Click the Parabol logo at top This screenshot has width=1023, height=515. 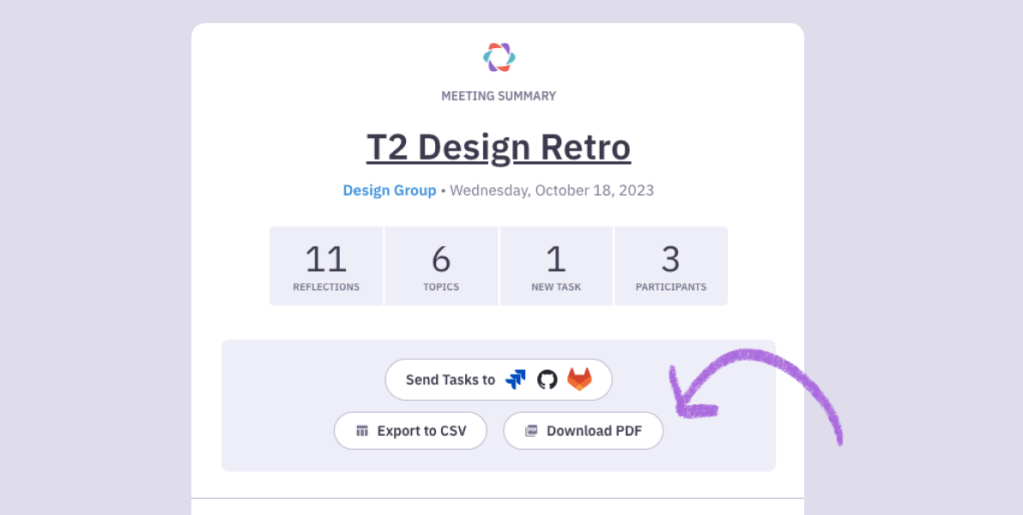pyautogui.click(x=499, y=57)
